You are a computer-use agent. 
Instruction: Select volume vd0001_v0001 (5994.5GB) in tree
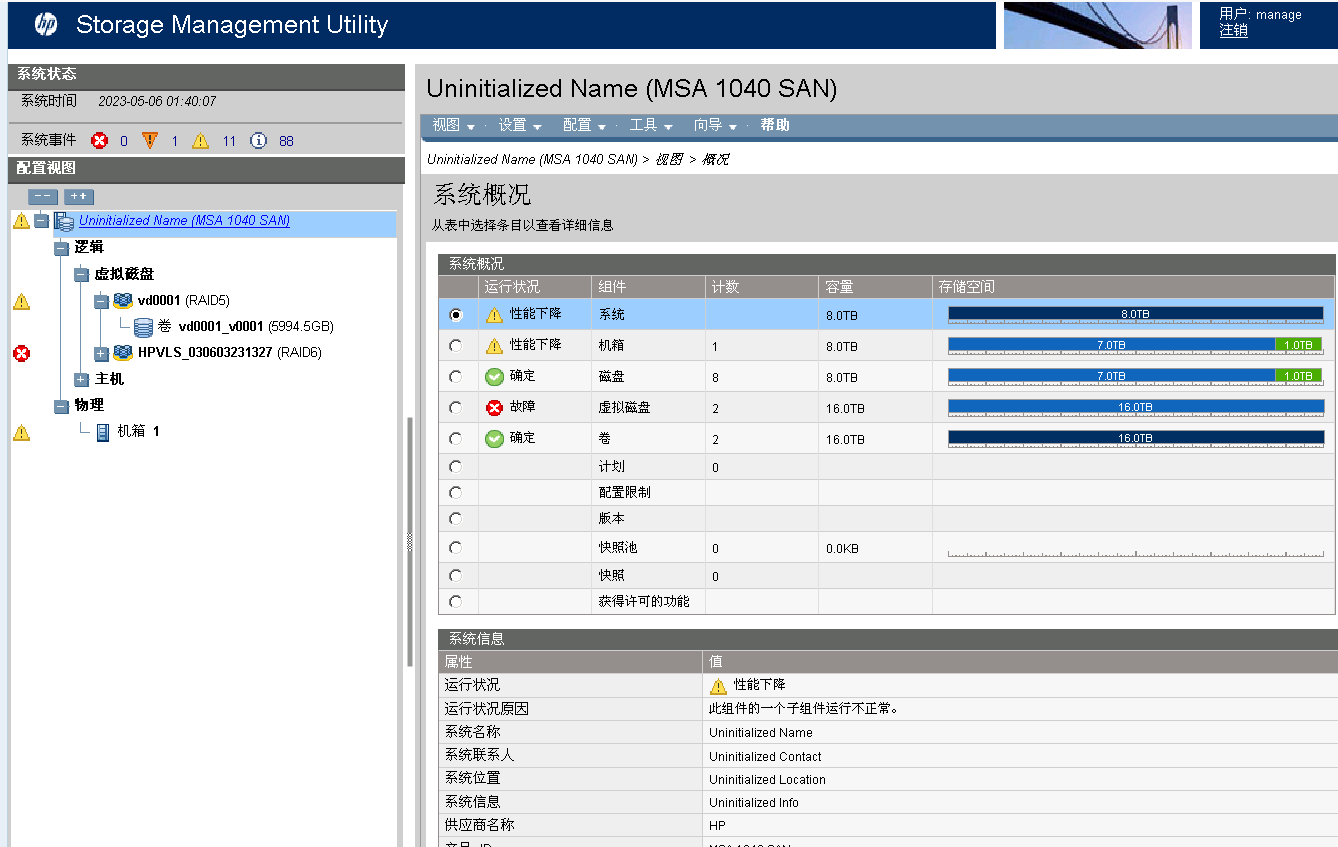click(x=246, y=327)
